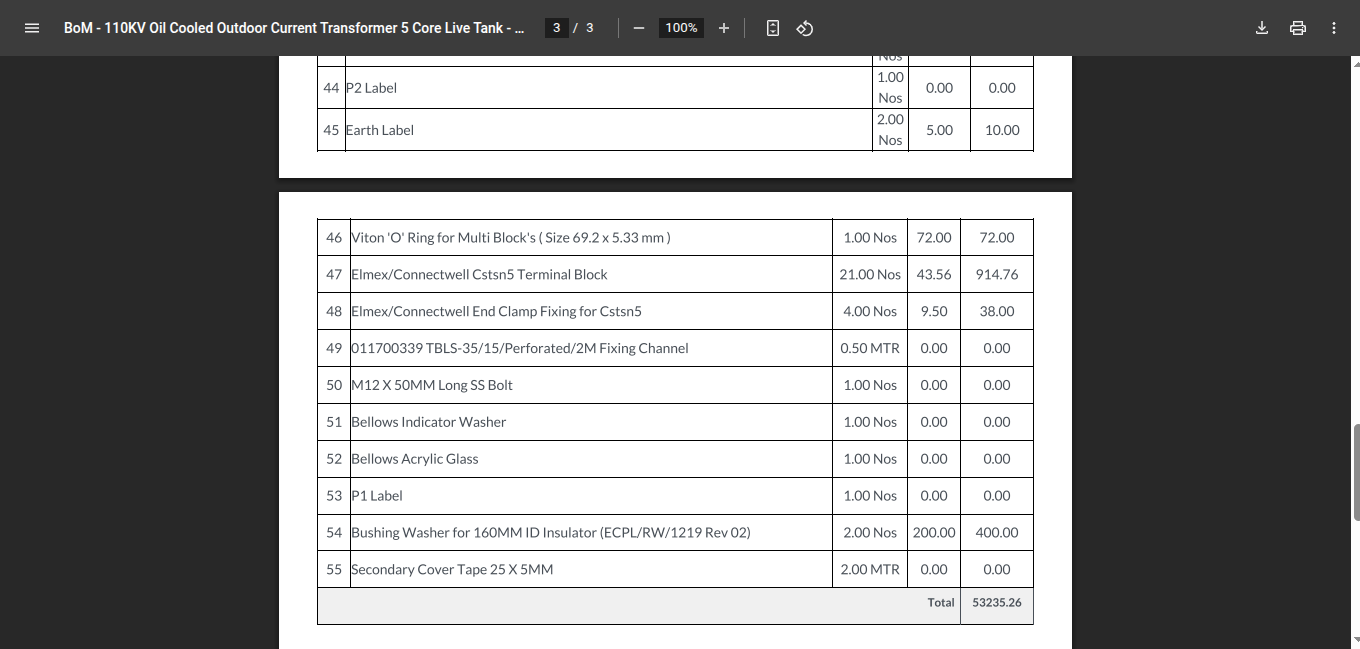The width and height of the screenshot is (1360, 649).
Task: Open the three-dot more actions menu
Action: 1334,28
